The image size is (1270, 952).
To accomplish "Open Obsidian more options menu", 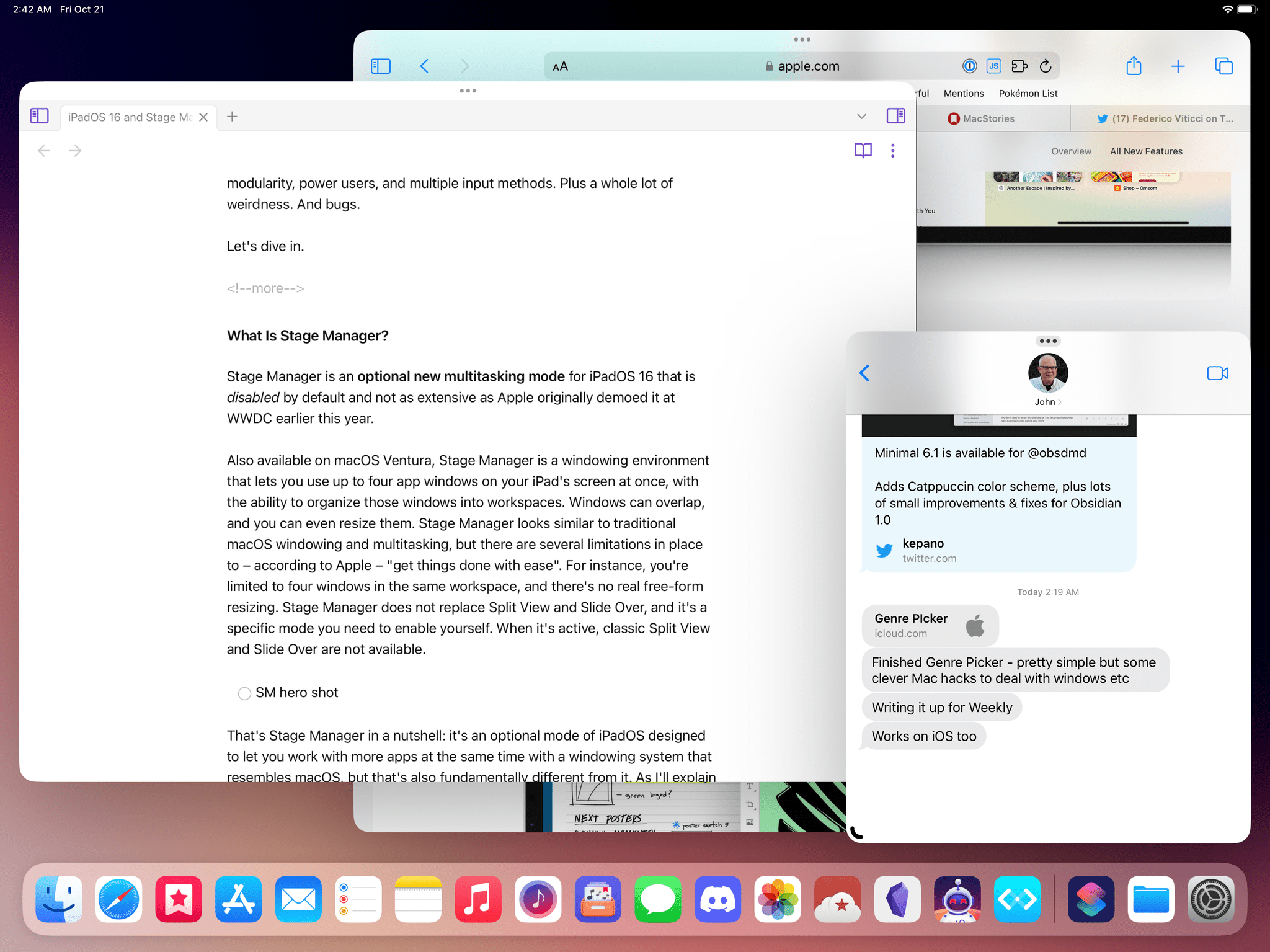I will coord(892,151).
